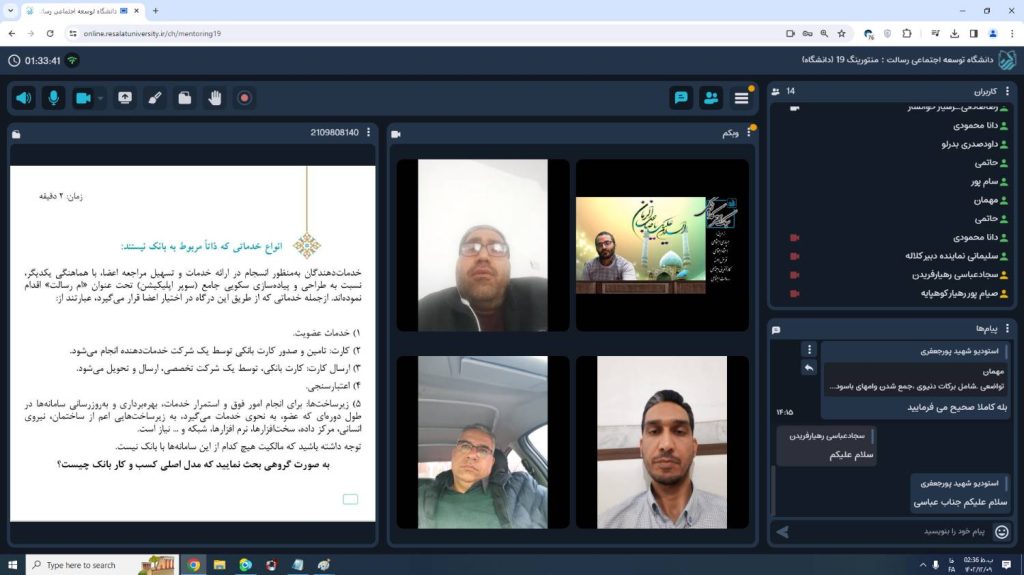Select the whiteboard brush tool

(155, 98)
